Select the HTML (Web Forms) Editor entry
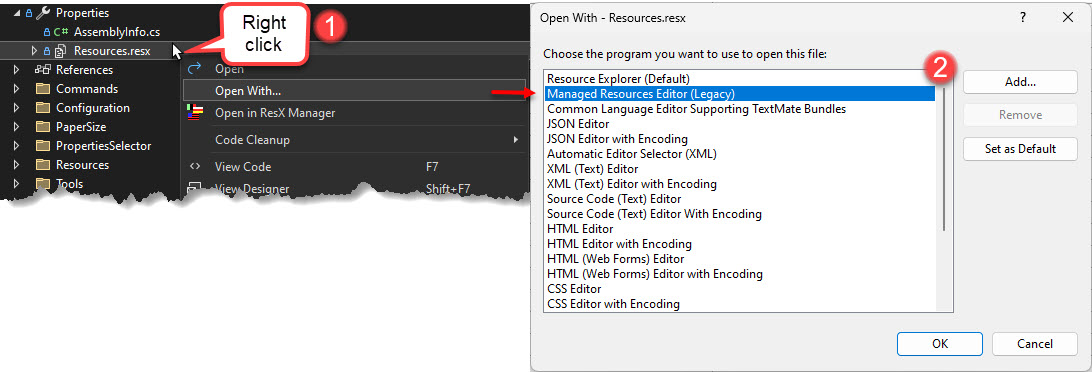 pyautogui.click(x=740, y=258)
